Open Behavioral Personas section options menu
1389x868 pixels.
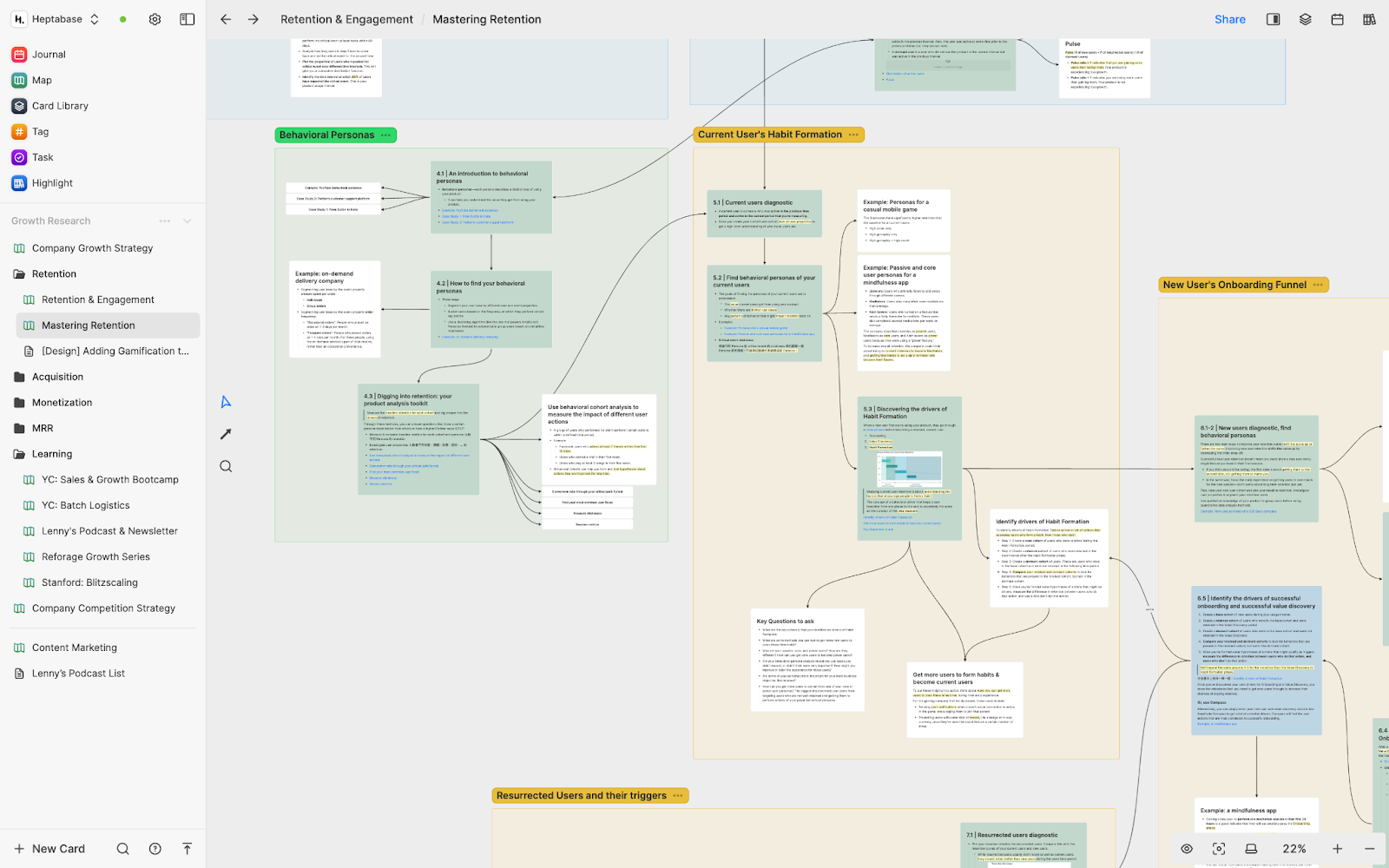385,135
